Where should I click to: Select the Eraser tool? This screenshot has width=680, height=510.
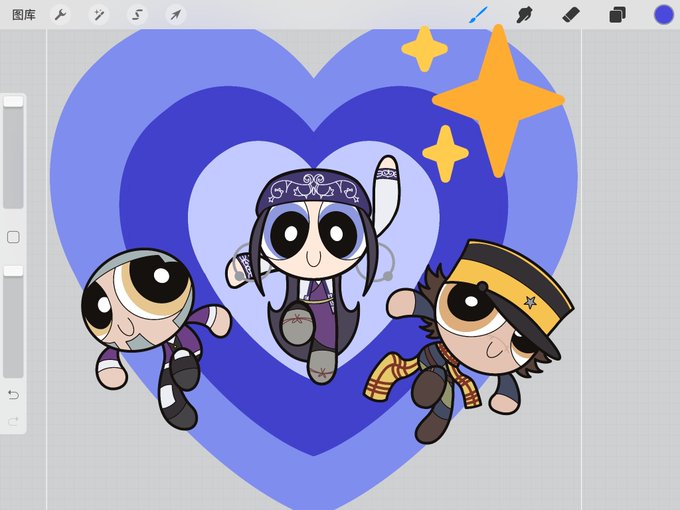(571, 15)
